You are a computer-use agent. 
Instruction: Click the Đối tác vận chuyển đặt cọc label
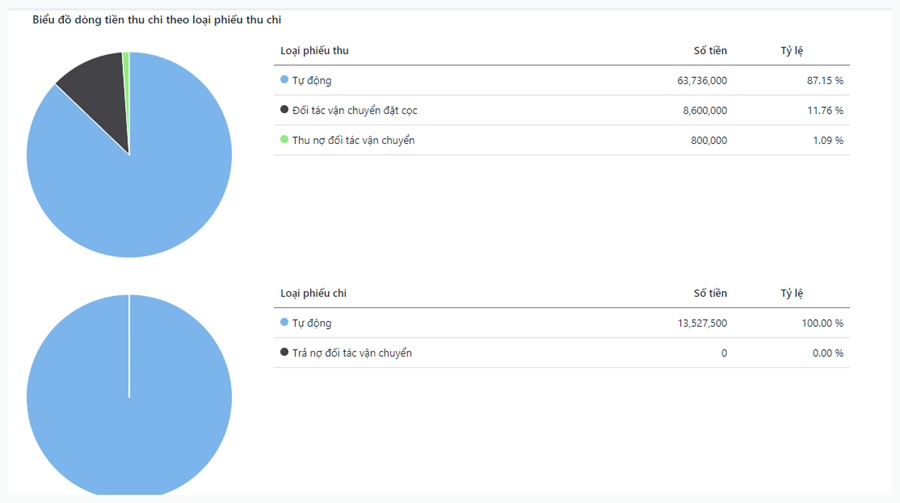(361, 110)
